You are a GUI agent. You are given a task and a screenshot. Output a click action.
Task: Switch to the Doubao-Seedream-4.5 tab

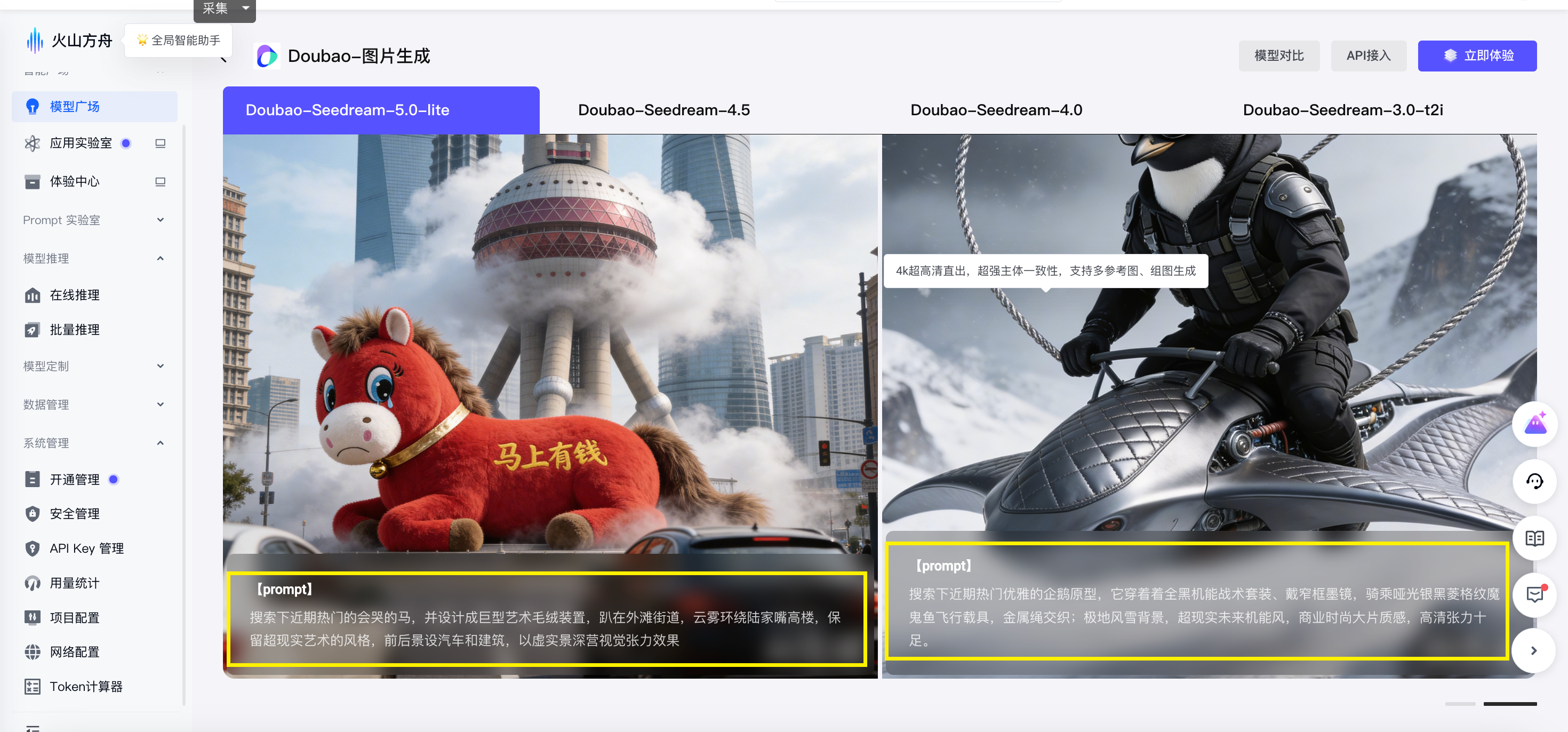pyautogui.click(x=663, y=110)
